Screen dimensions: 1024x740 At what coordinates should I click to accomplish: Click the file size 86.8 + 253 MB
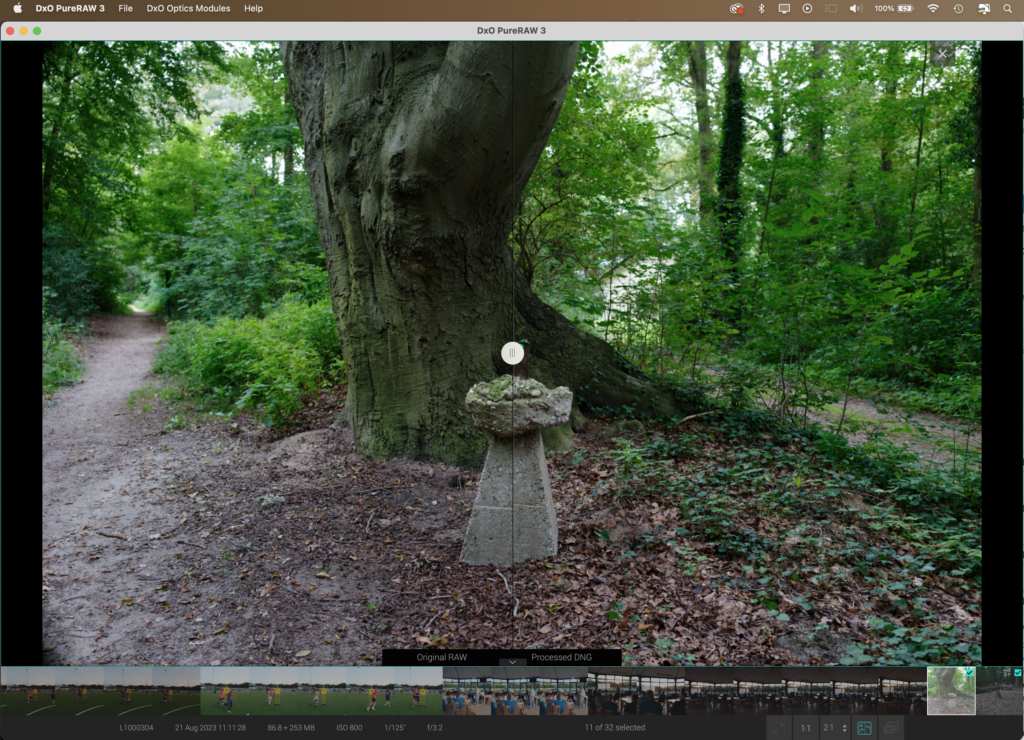pyautogui.click(x=291, y=728)
